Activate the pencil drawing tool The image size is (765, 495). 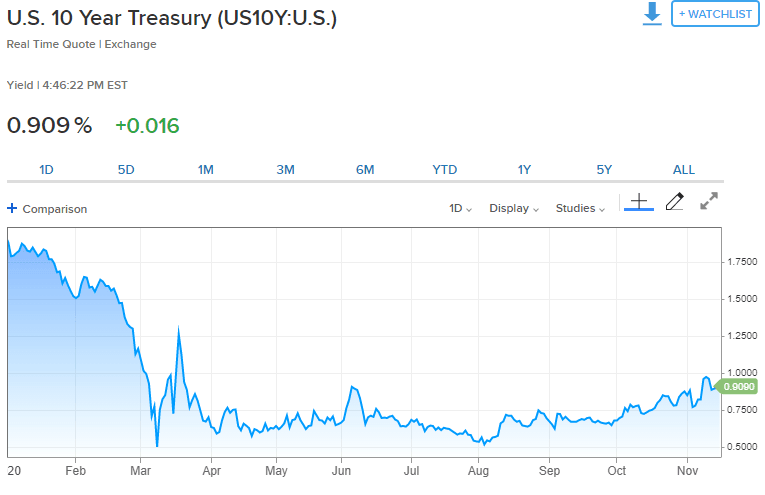(674, 202)
